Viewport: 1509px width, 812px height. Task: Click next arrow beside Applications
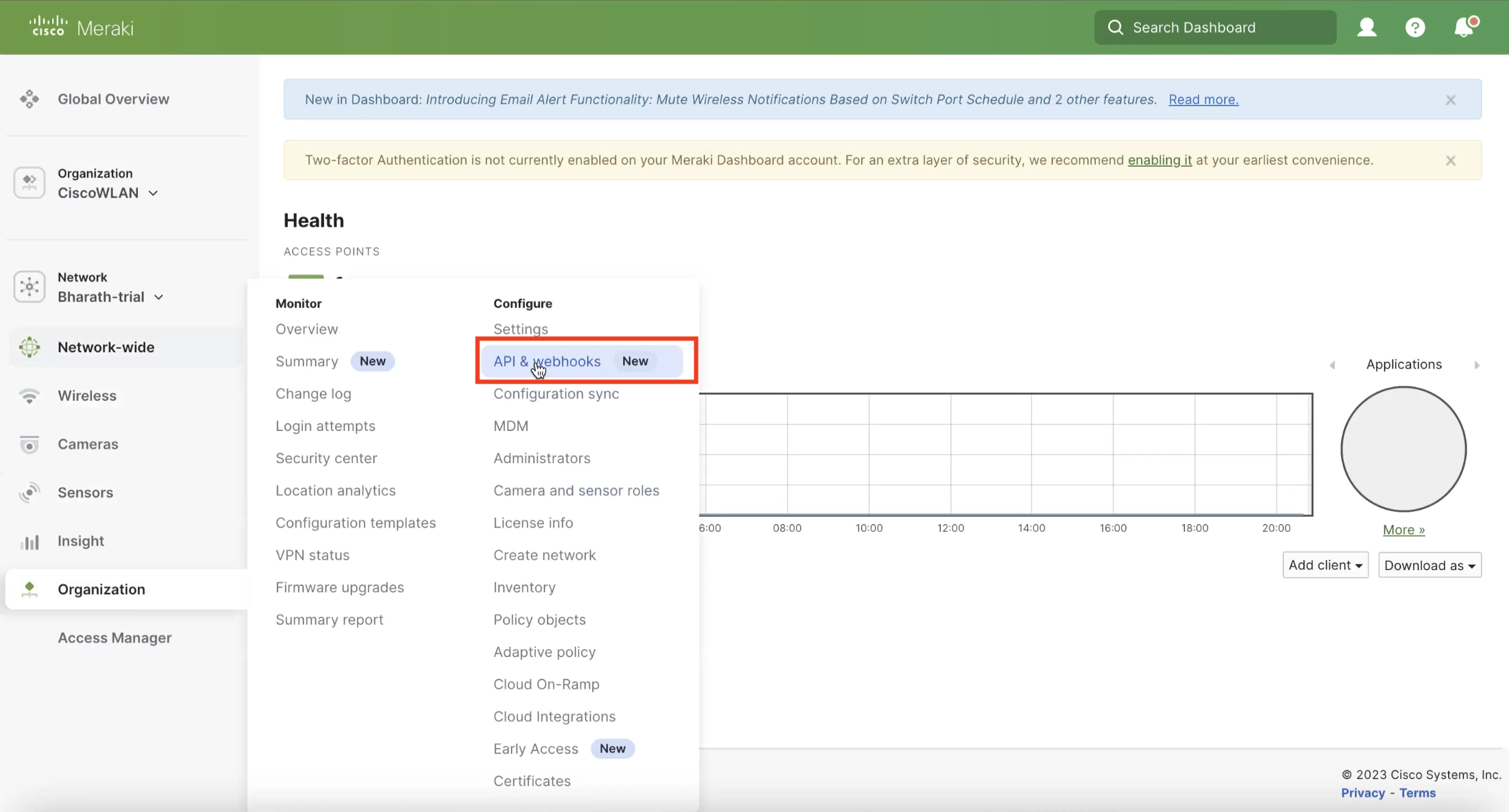[1477, 365]
